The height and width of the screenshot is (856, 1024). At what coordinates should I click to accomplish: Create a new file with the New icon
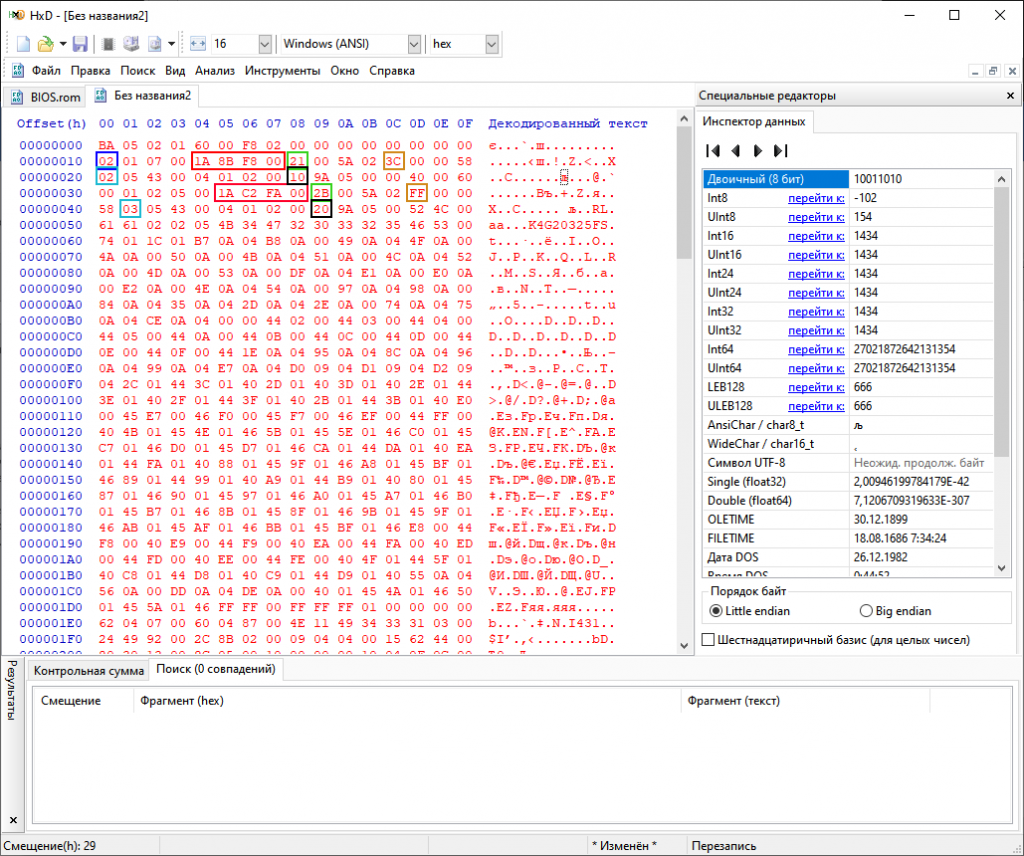click(x=23, y=44)
